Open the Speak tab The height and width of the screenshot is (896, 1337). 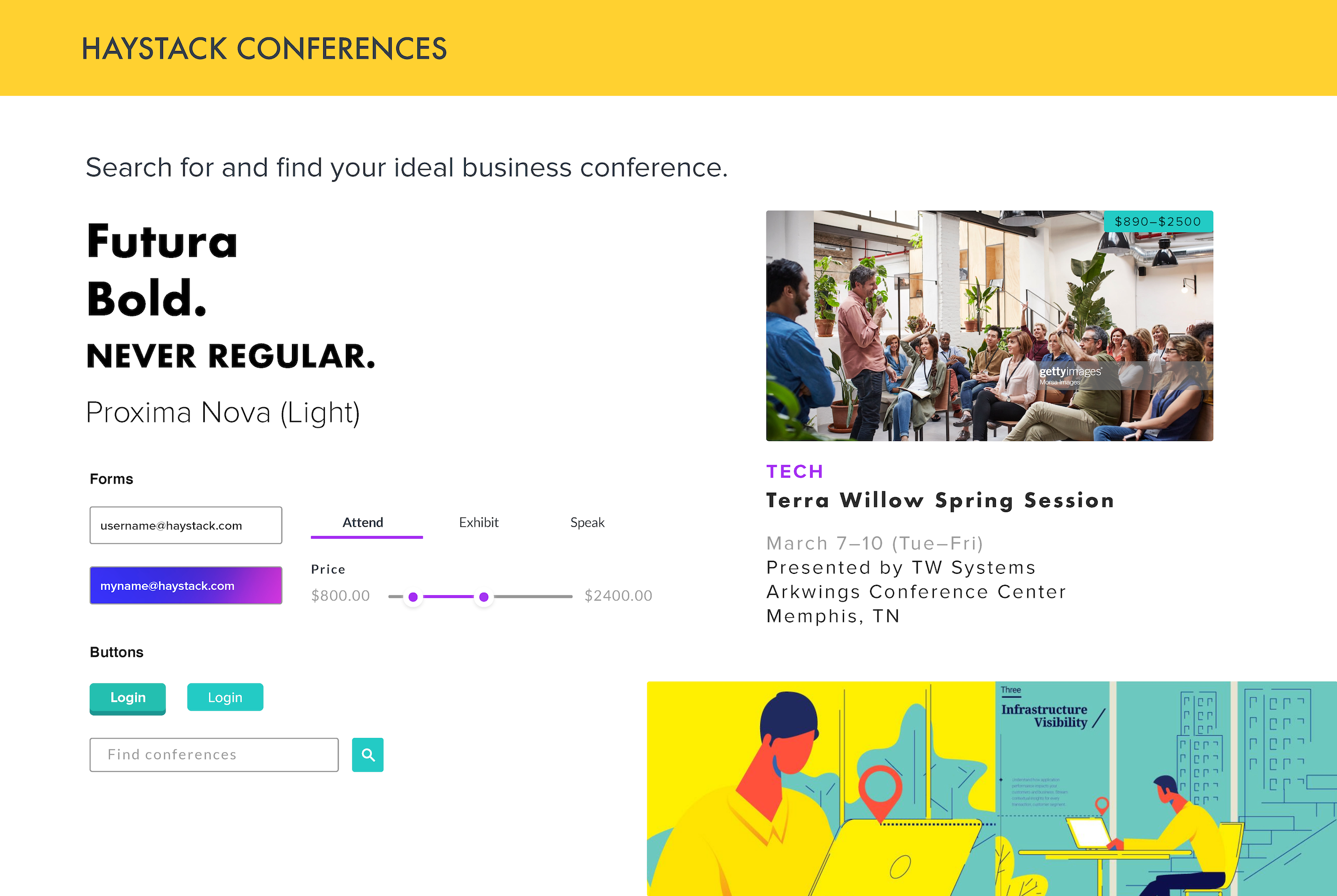tap(587, 523)
